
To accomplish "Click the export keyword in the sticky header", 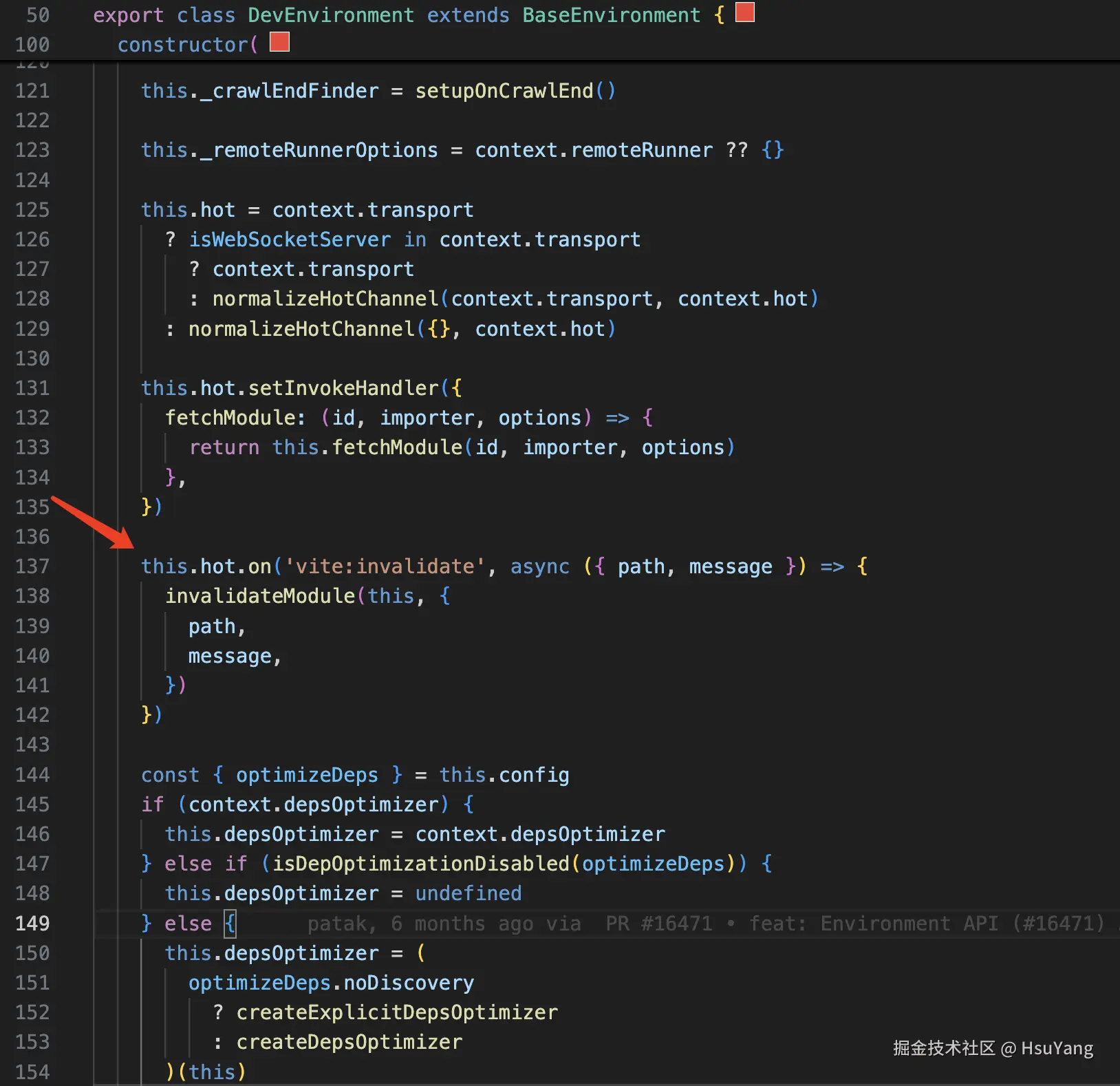I will point(129,15).
